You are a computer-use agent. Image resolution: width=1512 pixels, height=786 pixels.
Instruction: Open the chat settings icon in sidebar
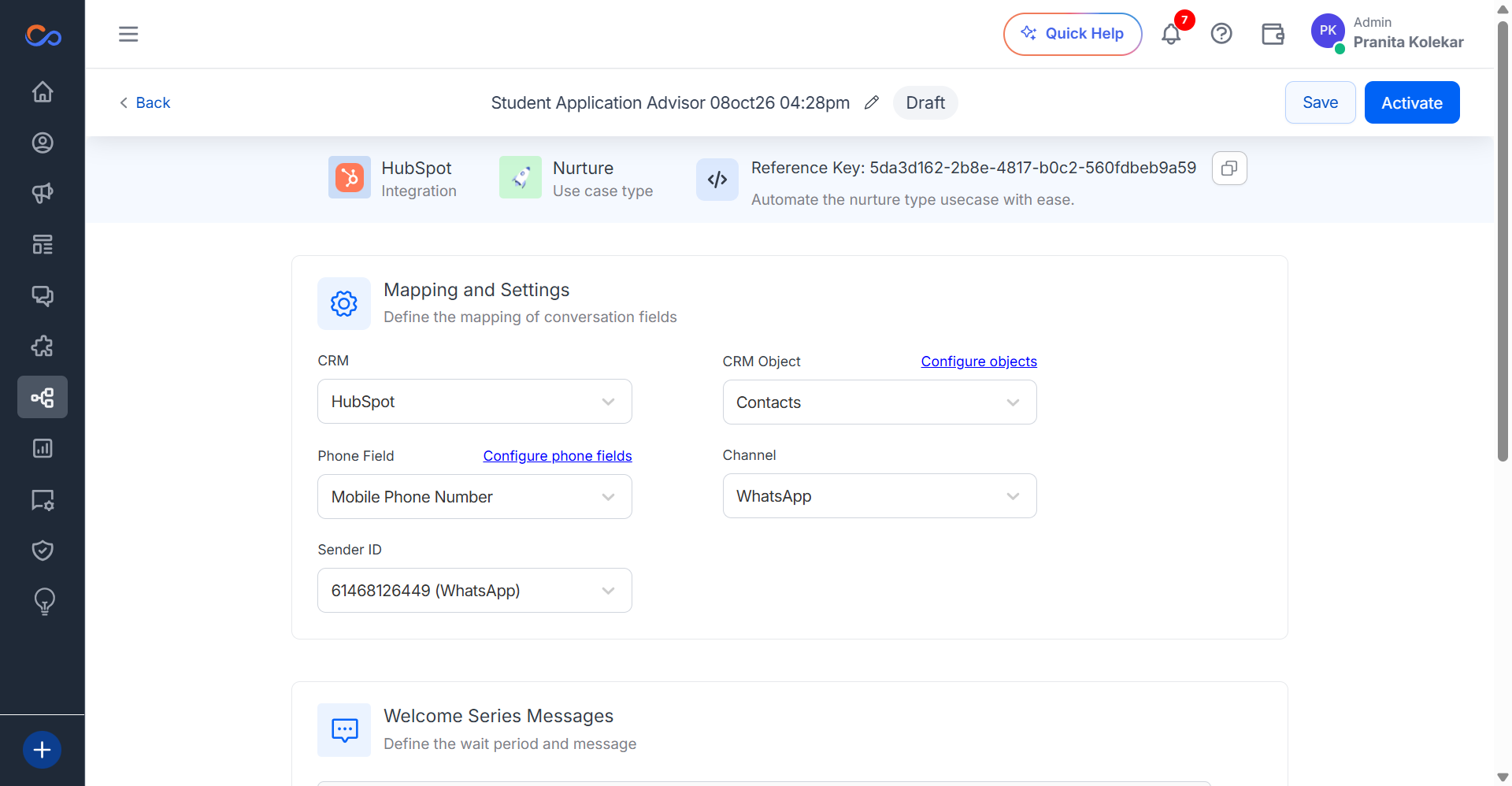43,500
